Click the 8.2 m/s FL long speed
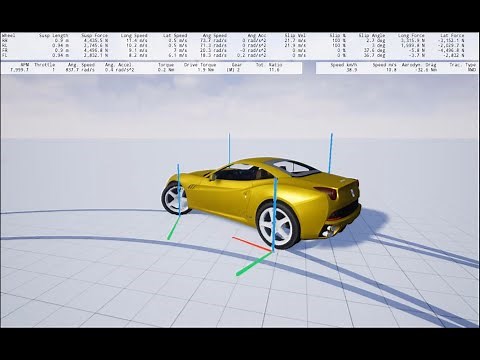480x360 pixels. [138, 55]
